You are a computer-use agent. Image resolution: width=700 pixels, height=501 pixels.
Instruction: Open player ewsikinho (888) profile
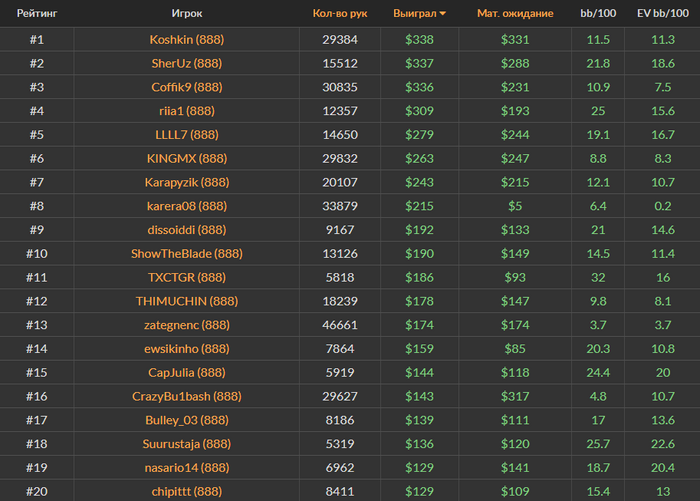coord(187,349)
